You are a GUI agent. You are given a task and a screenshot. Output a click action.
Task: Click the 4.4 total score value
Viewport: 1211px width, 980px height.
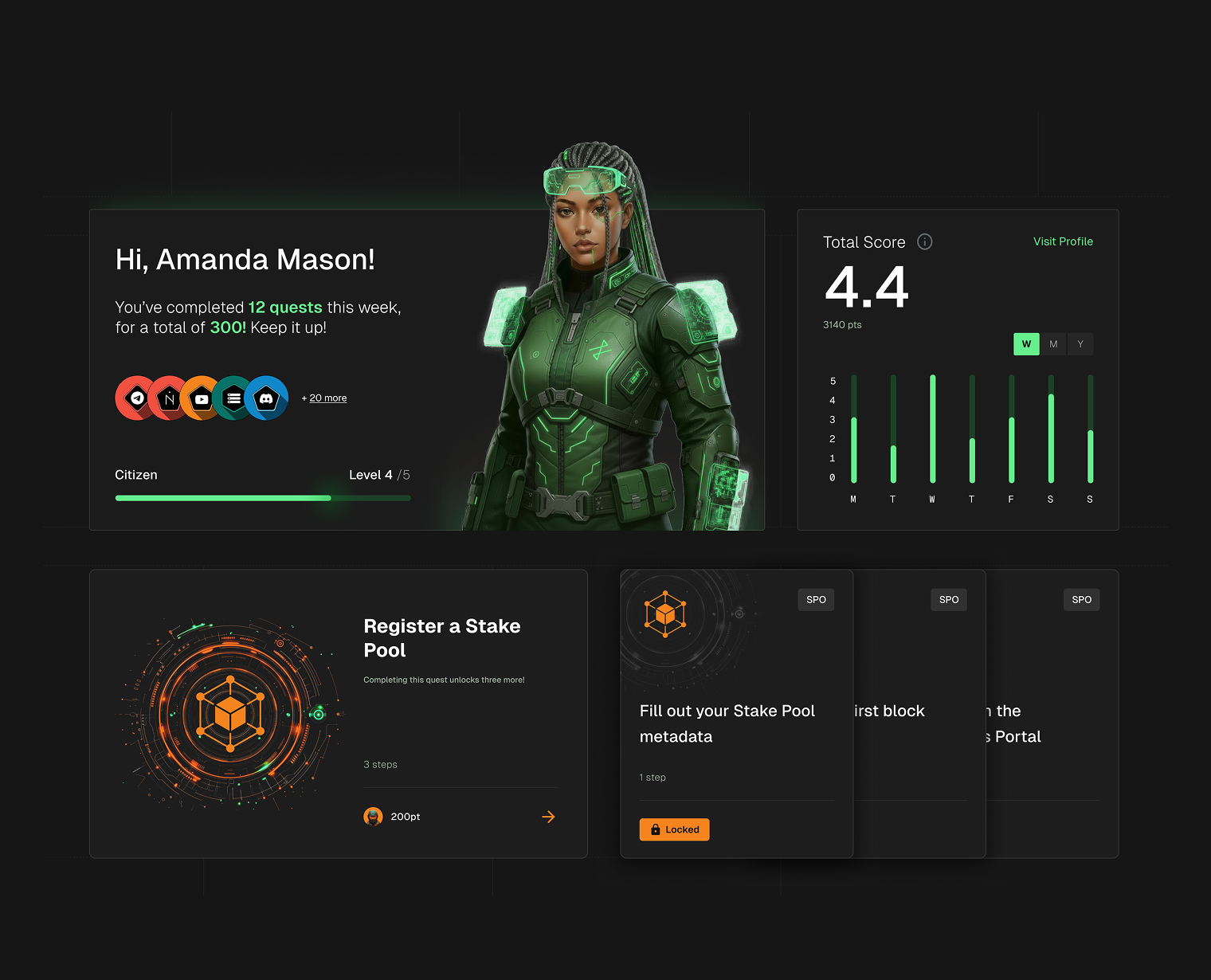[867, 287]
